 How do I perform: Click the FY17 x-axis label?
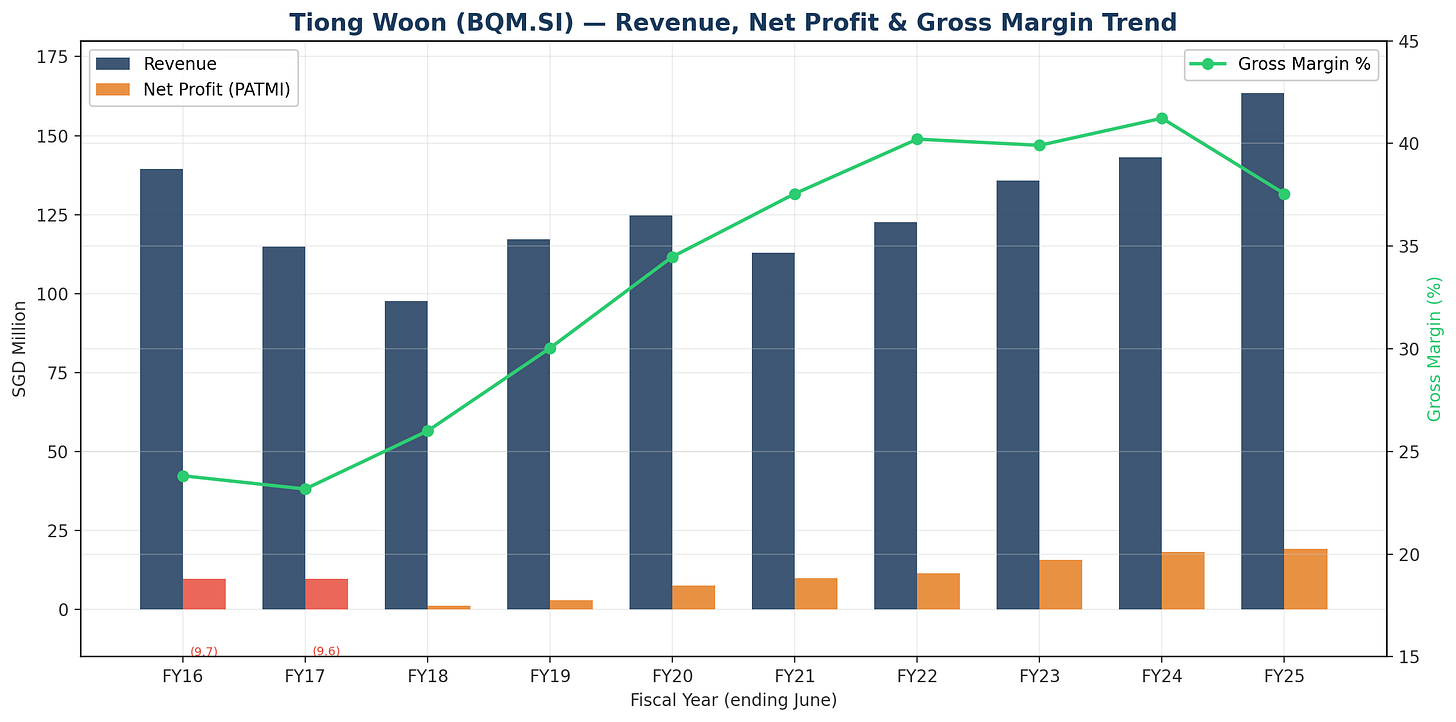[305, 675]
